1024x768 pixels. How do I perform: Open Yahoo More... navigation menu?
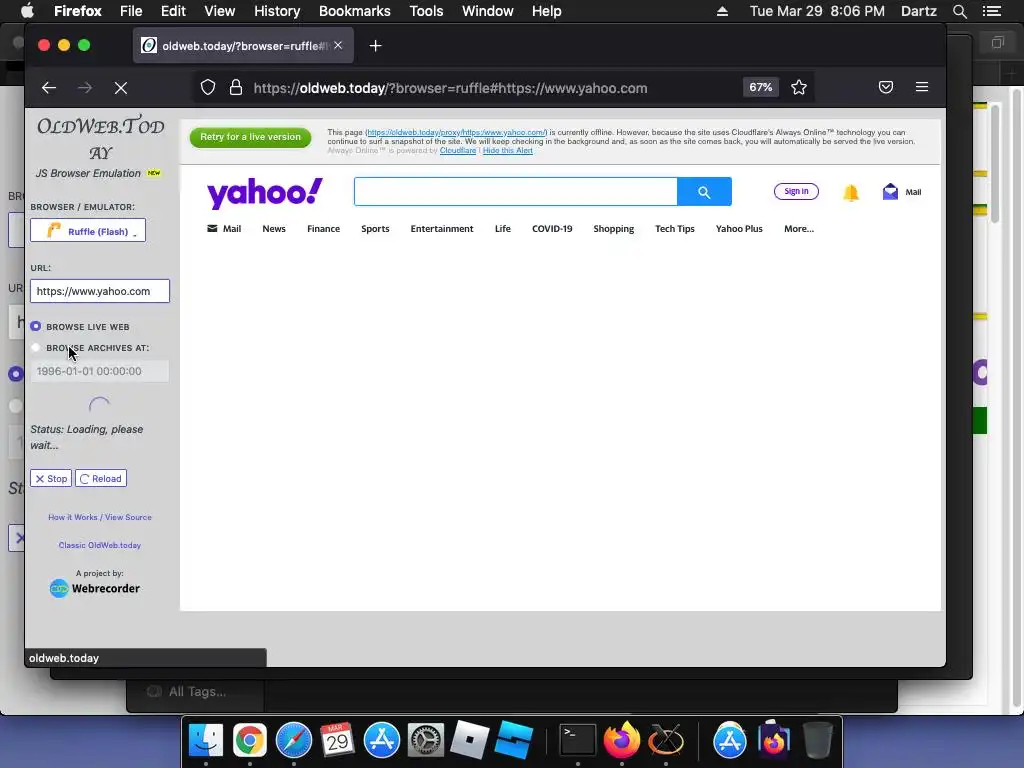(799, 229)
